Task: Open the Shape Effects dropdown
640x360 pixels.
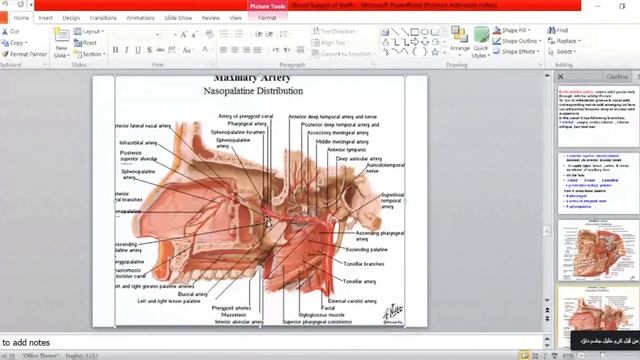Action: pos(516,51)
